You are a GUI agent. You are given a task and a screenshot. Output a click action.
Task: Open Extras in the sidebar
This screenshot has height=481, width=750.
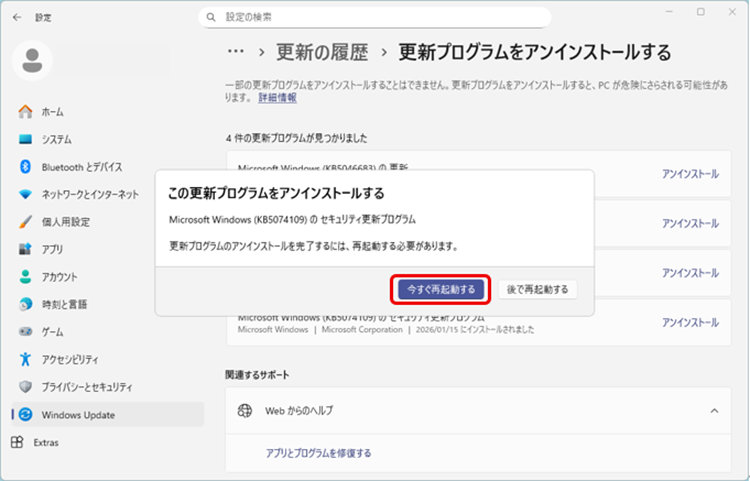[x=47, y=441]
